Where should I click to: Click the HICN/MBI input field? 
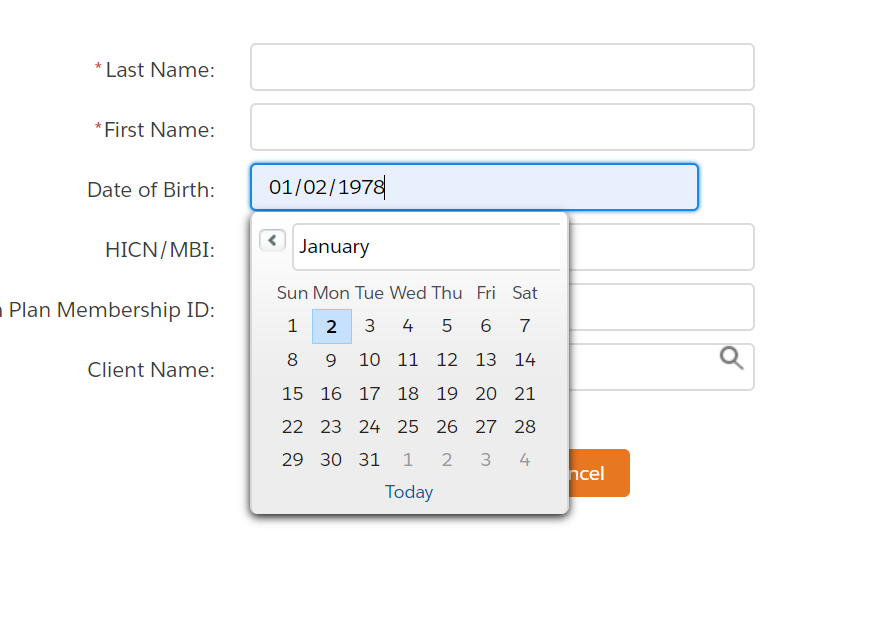(660, 247)
